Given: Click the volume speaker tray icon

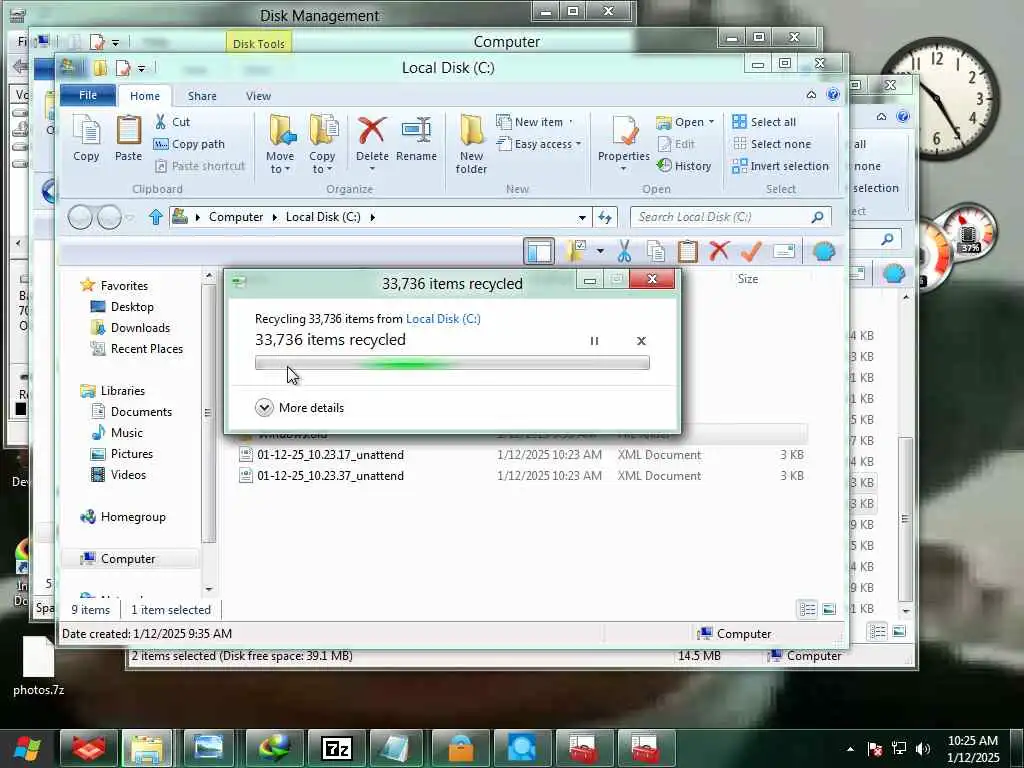Looking at the screenshot, I should pyautogui.click(x=923, y=748).
